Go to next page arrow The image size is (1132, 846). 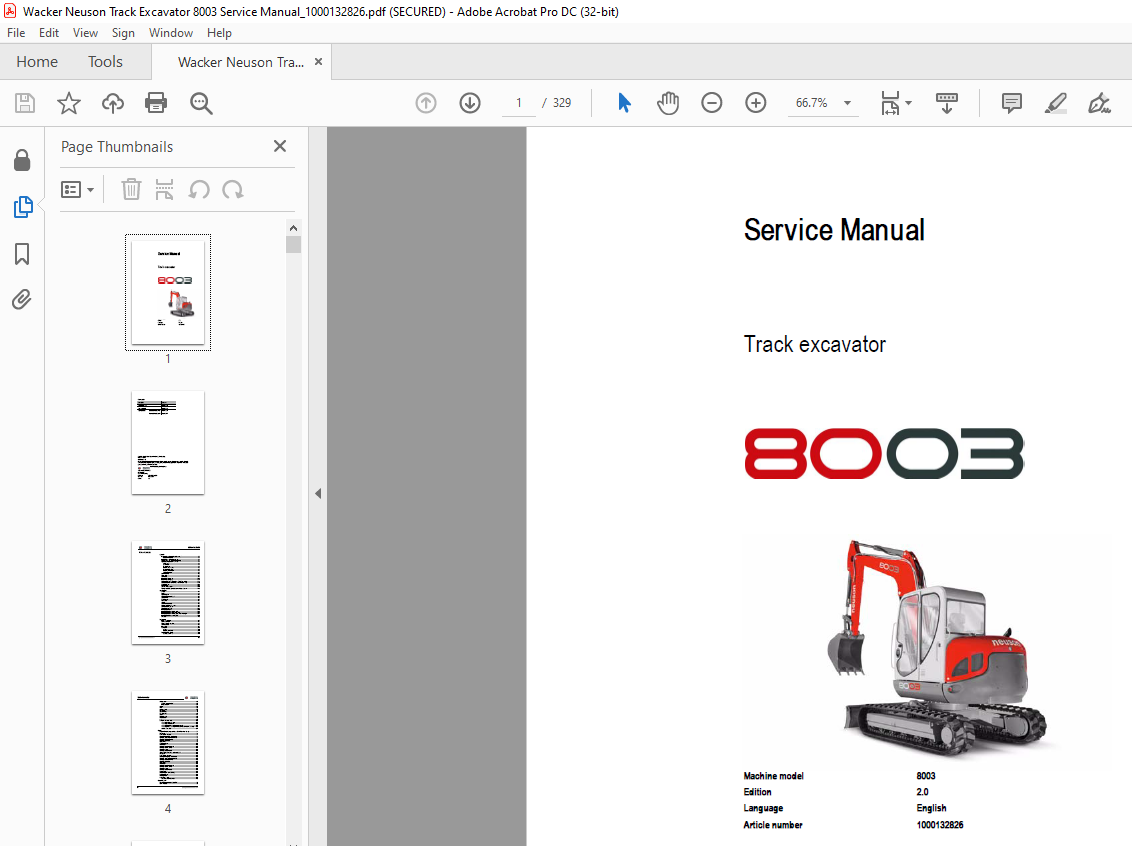(x=470, y=103)
